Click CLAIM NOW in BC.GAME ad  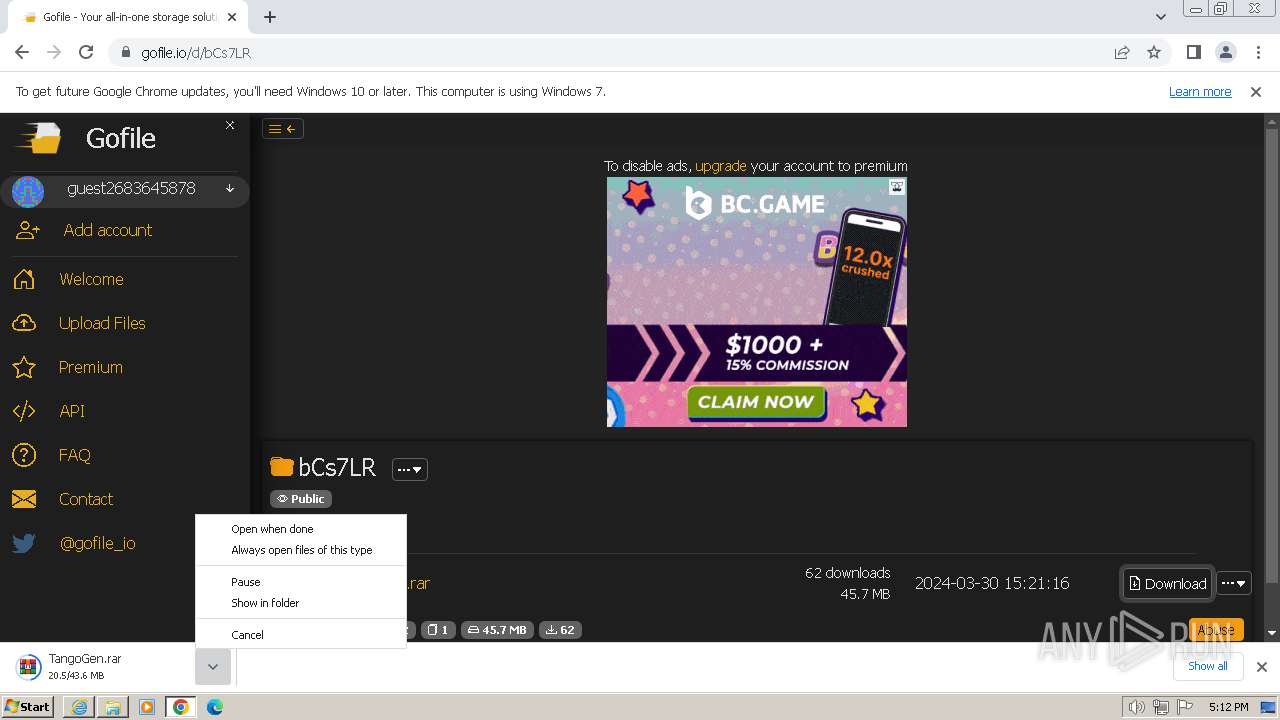pyautogui.click(x=756, y=401)
